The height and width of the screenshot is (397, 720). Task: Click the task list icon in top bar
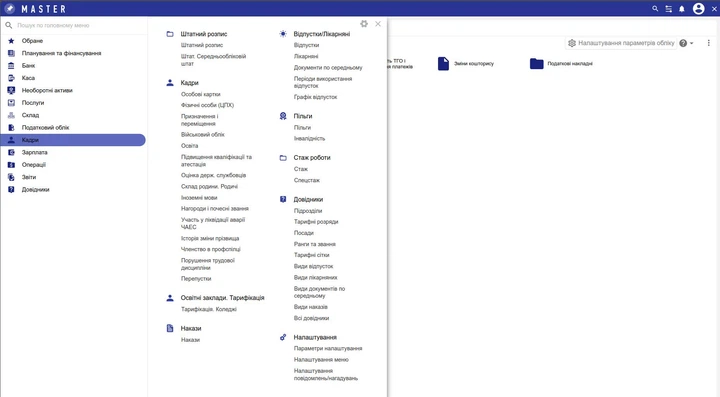(x=669, y=9)
